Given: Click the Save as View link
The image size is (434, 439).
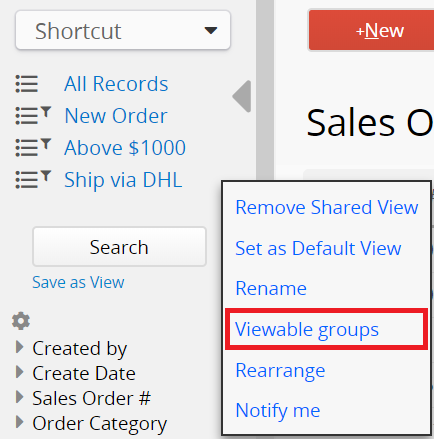Looking at the screenshot, I should click(78, 282).
